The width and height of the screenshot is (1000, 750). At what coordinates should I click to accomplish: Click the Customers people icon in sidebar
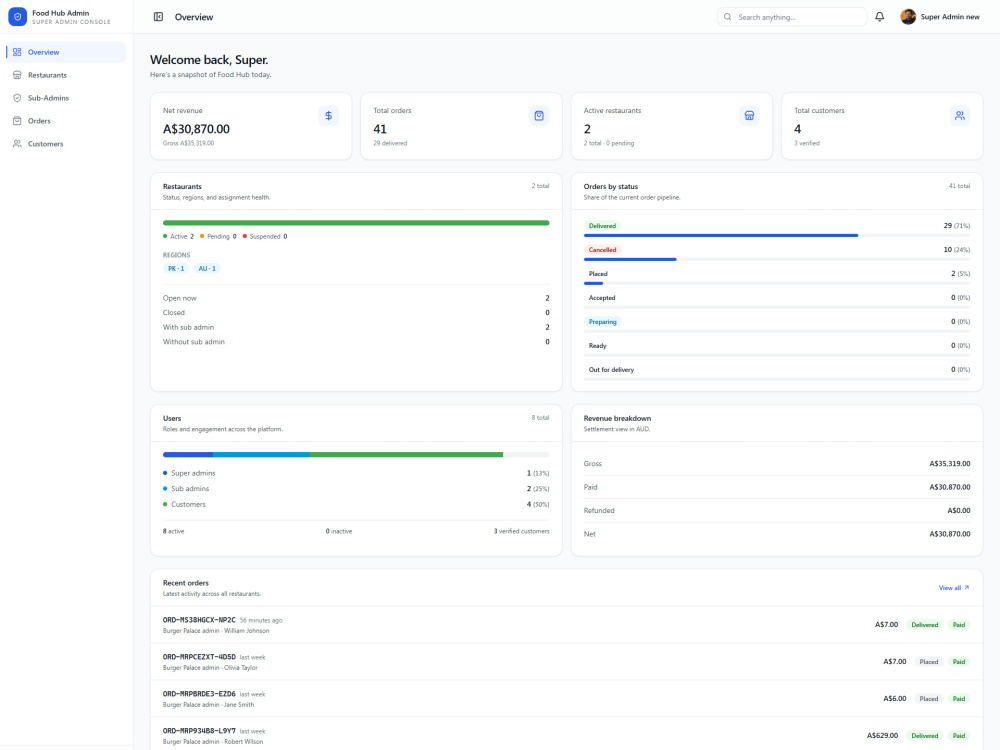tap(17, 144)
